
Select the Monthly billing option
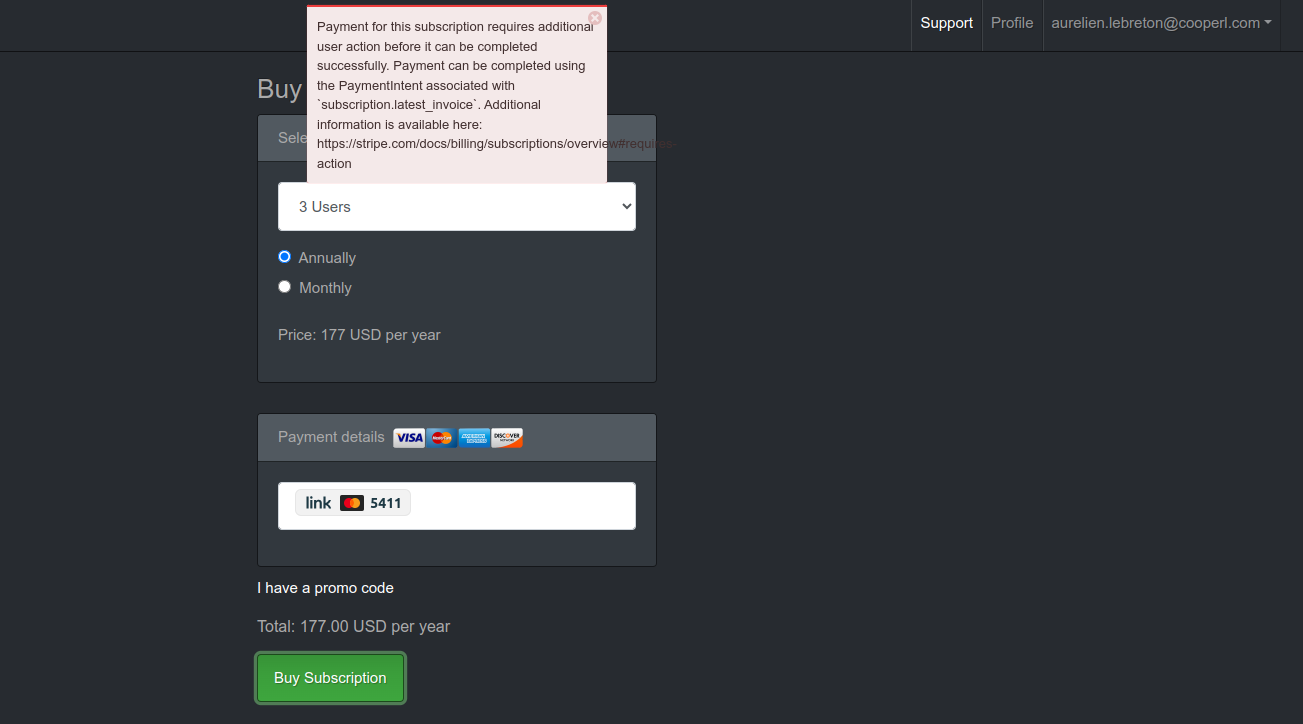point(285,287)
